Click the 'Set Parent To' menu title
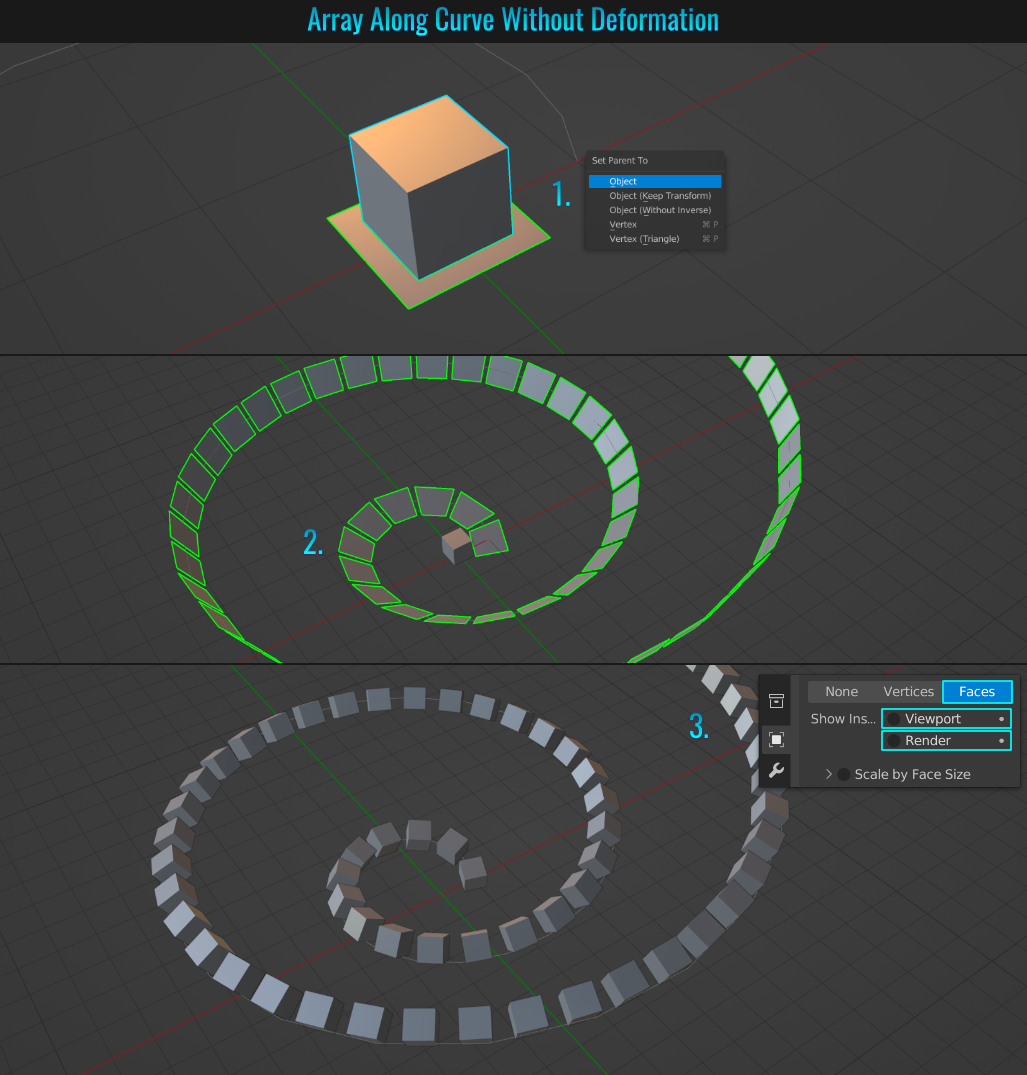The image size is (1027, 1075). (620, 160)
